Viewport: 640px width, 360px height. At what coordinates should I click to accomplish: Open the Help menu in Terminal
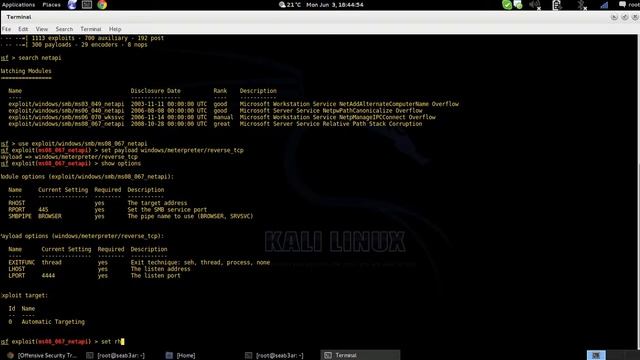tap(115, 29)
